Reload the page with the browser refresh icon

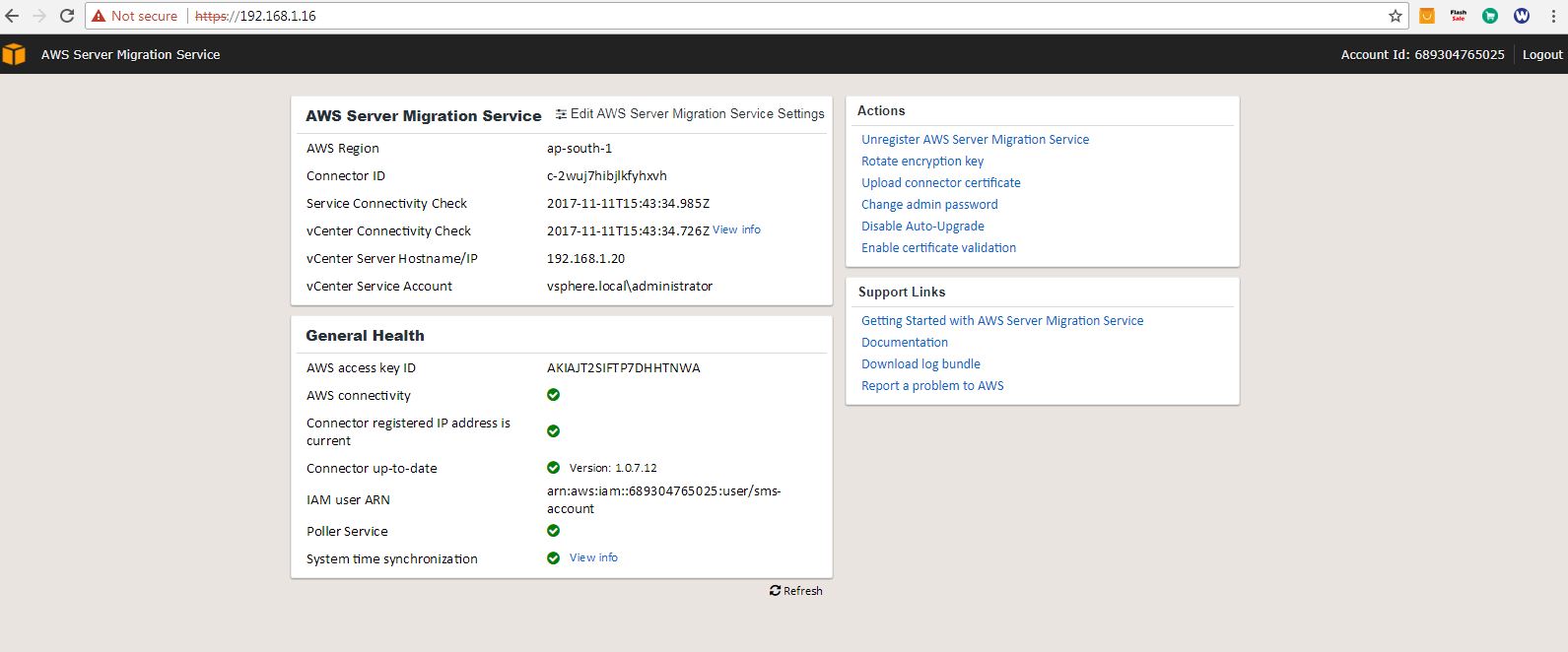(67, 16)
